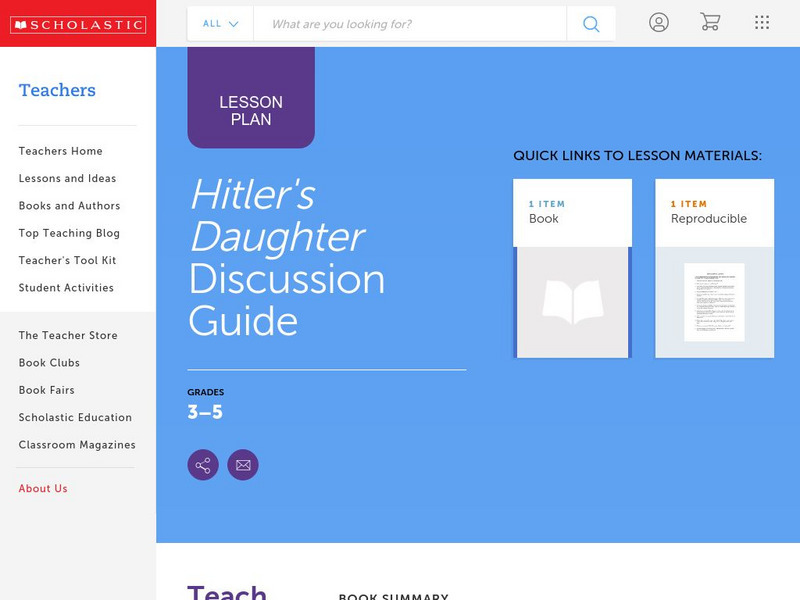The image size is (800, 600).
Task: Select the Reproducible document thumbnail
Action: (x=713, y=300)
